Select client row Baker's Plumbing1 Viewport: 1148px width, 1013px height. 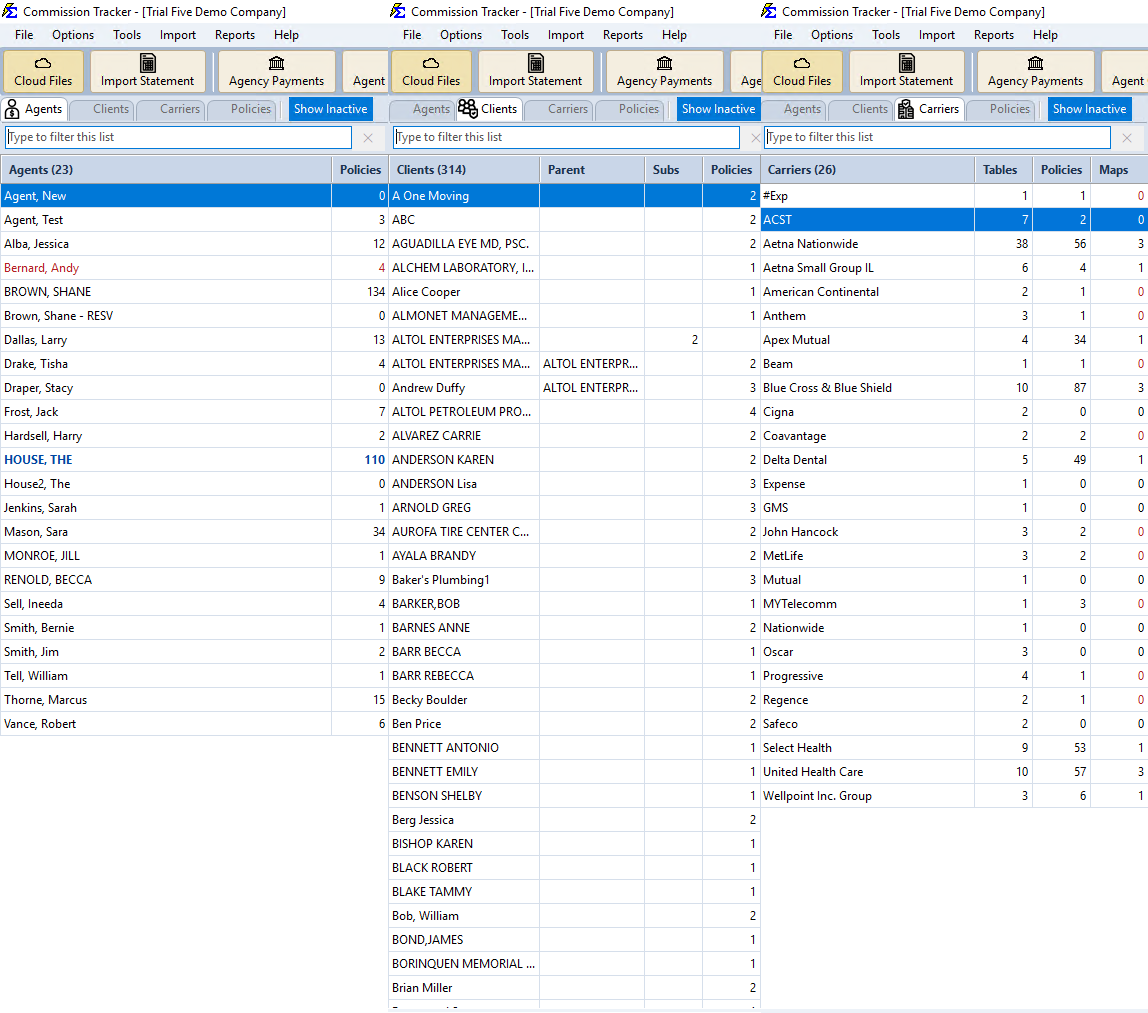[575, 580]
